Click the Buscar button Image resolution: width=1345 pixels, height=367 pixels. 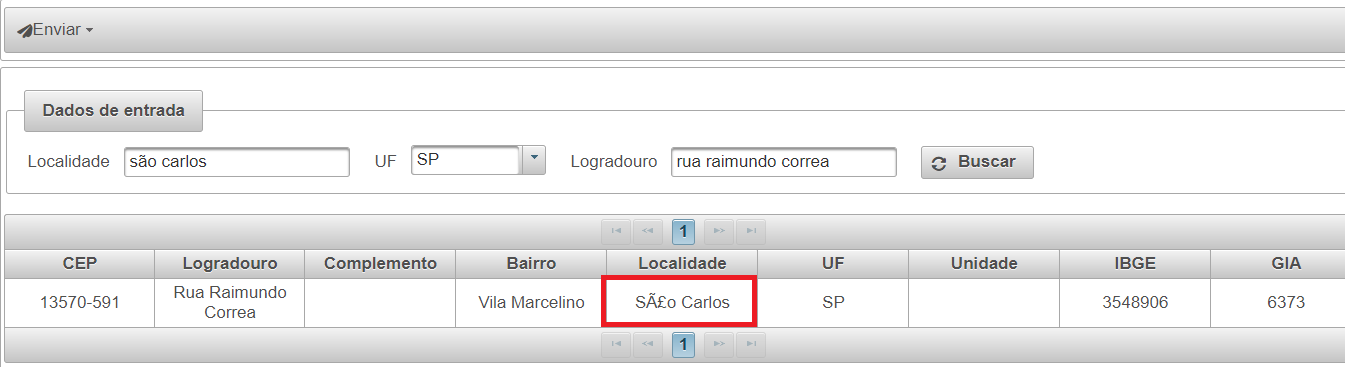pyautogui.click(x=977, y=162)
